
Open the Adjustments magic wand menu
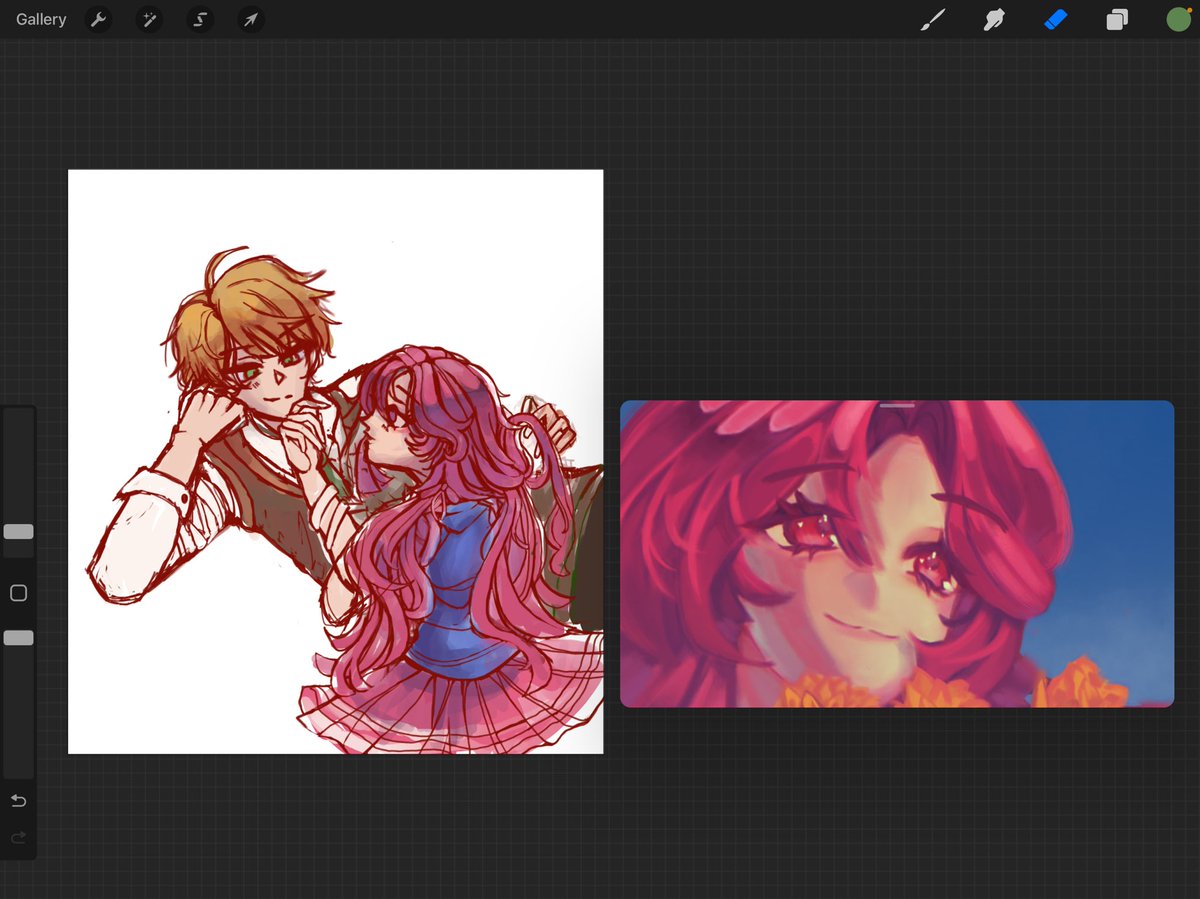(149, 20)
